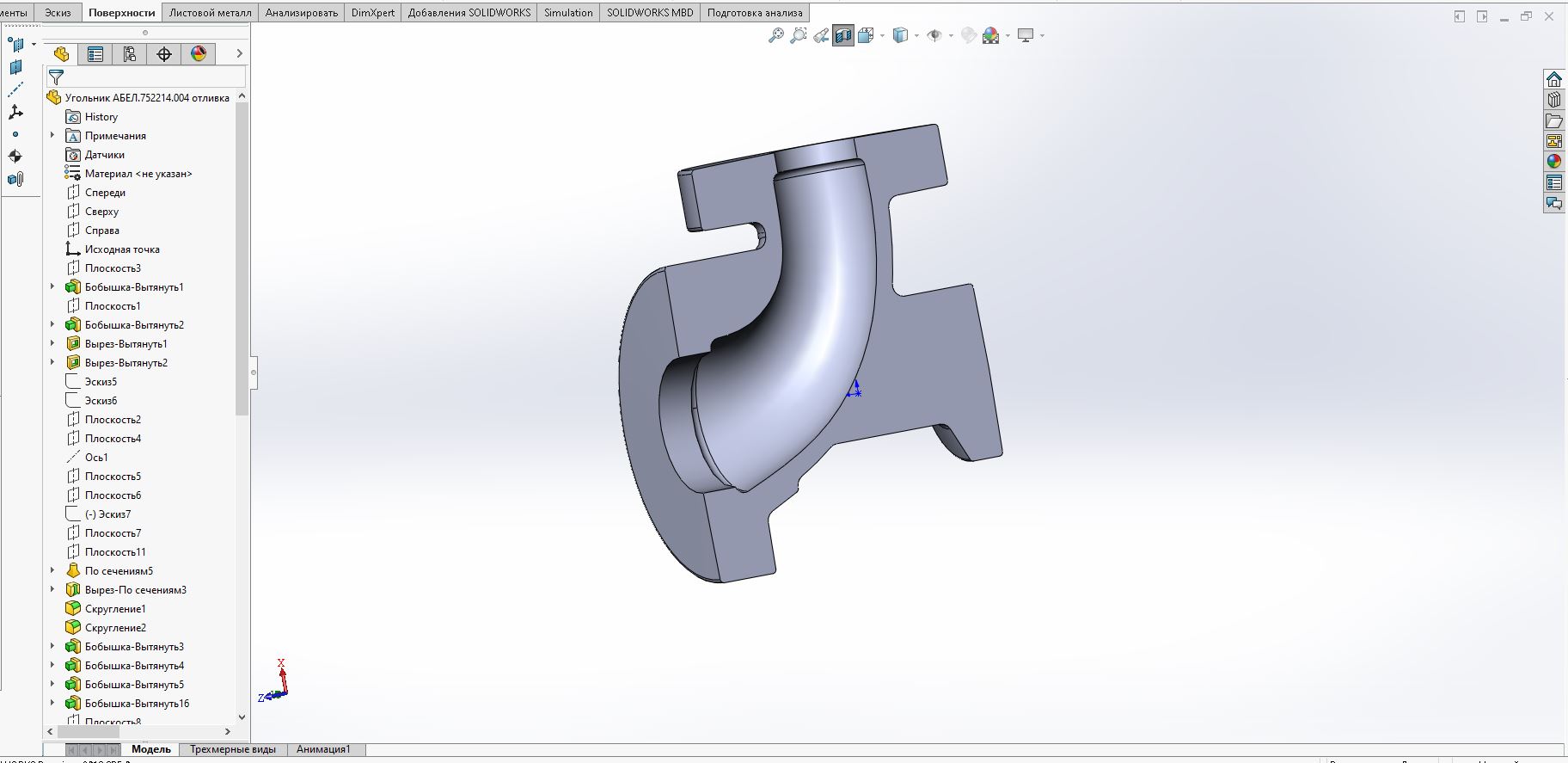Open File Explorer folder in task pane
This screenshot has width=1568, height=763.
(x=1553, y=120)
